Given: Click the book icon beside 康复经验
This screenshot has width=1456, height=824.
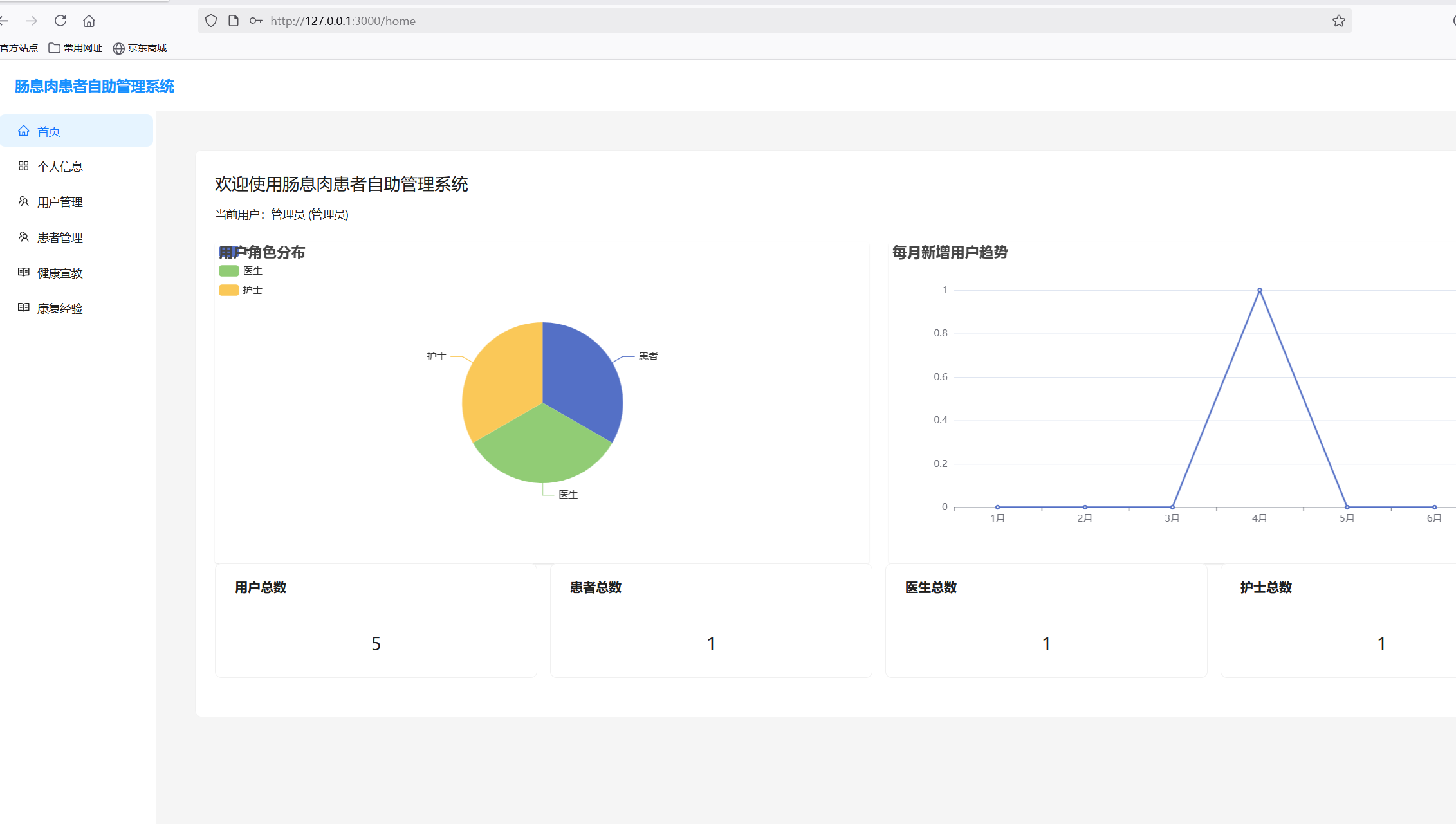Looking at the screenshot, I should 24,307.
